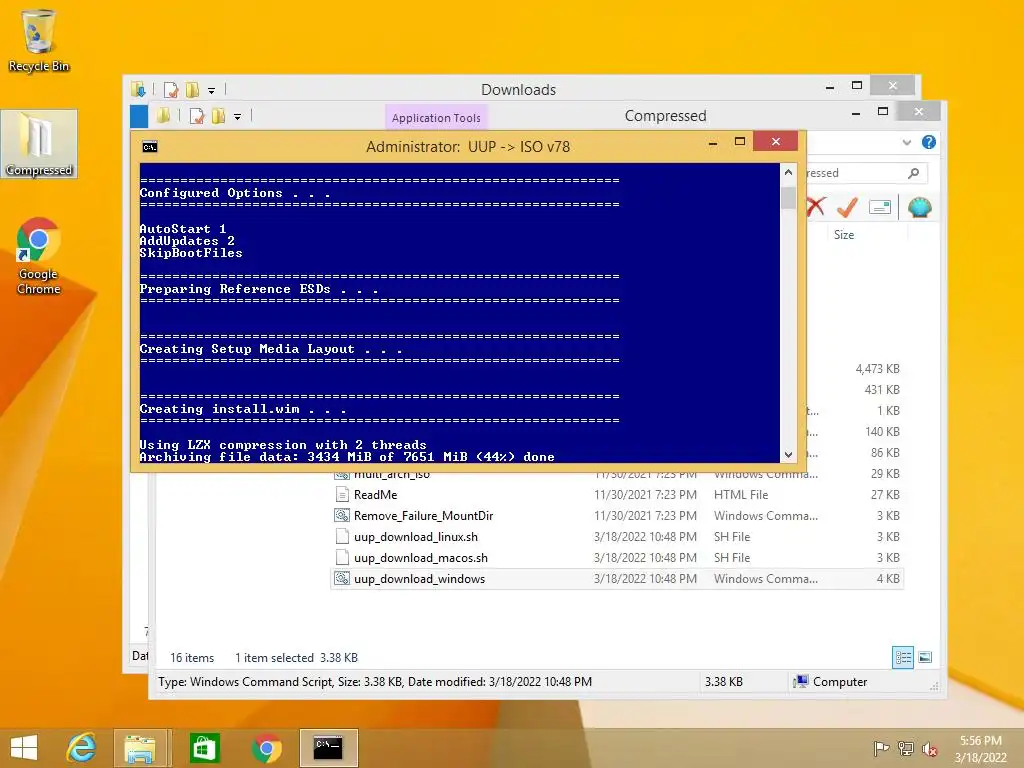Viewport: 1024px width, 768px height.
Task: Open the cmd window system menu icon
Action: [150, 147]
